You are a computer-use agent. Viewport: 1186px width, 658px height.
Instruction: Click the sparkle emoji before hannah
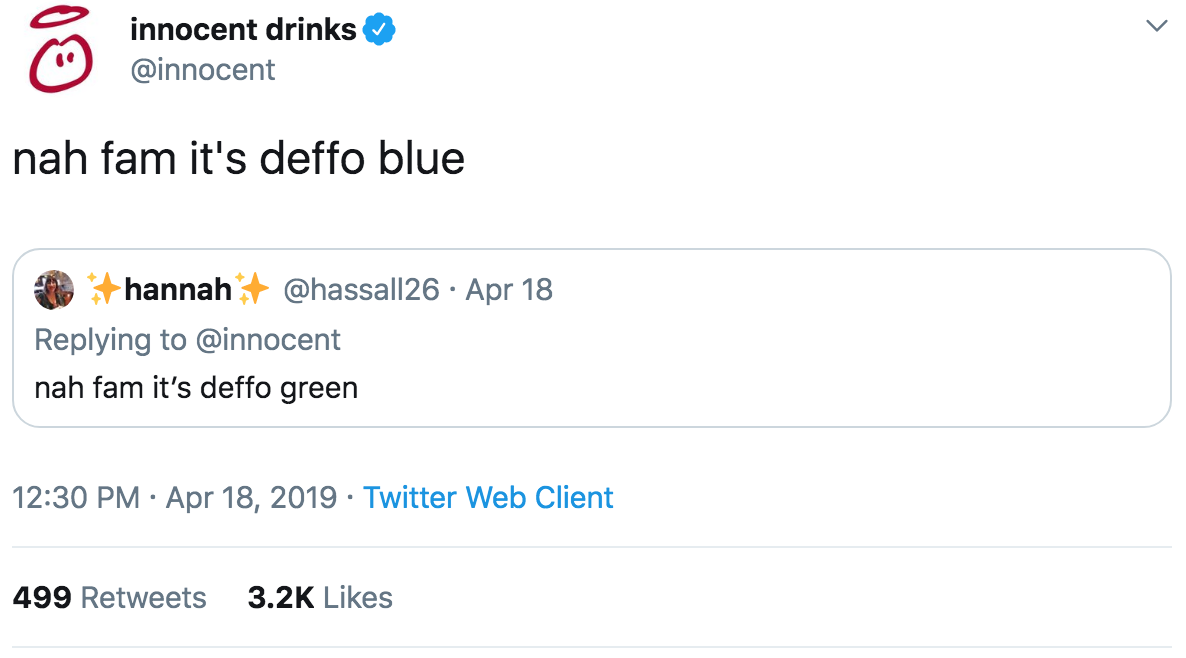click(104, 290)
